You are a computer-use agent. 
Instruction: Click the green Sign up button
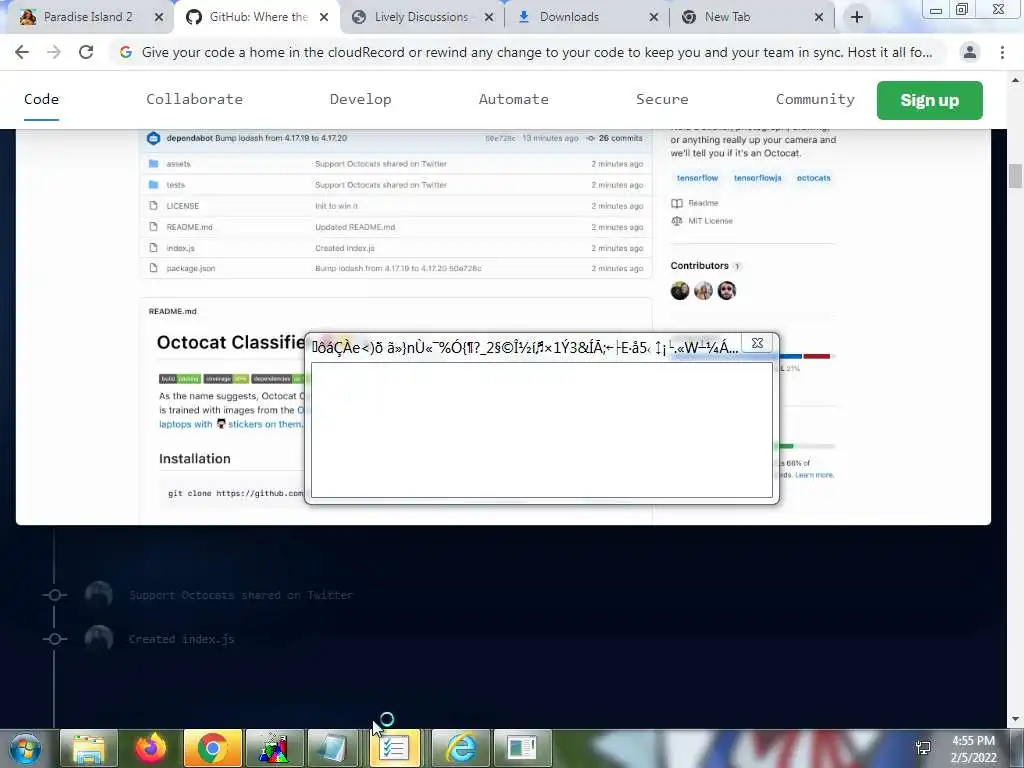pyautogui.click(x=929, y=100)
